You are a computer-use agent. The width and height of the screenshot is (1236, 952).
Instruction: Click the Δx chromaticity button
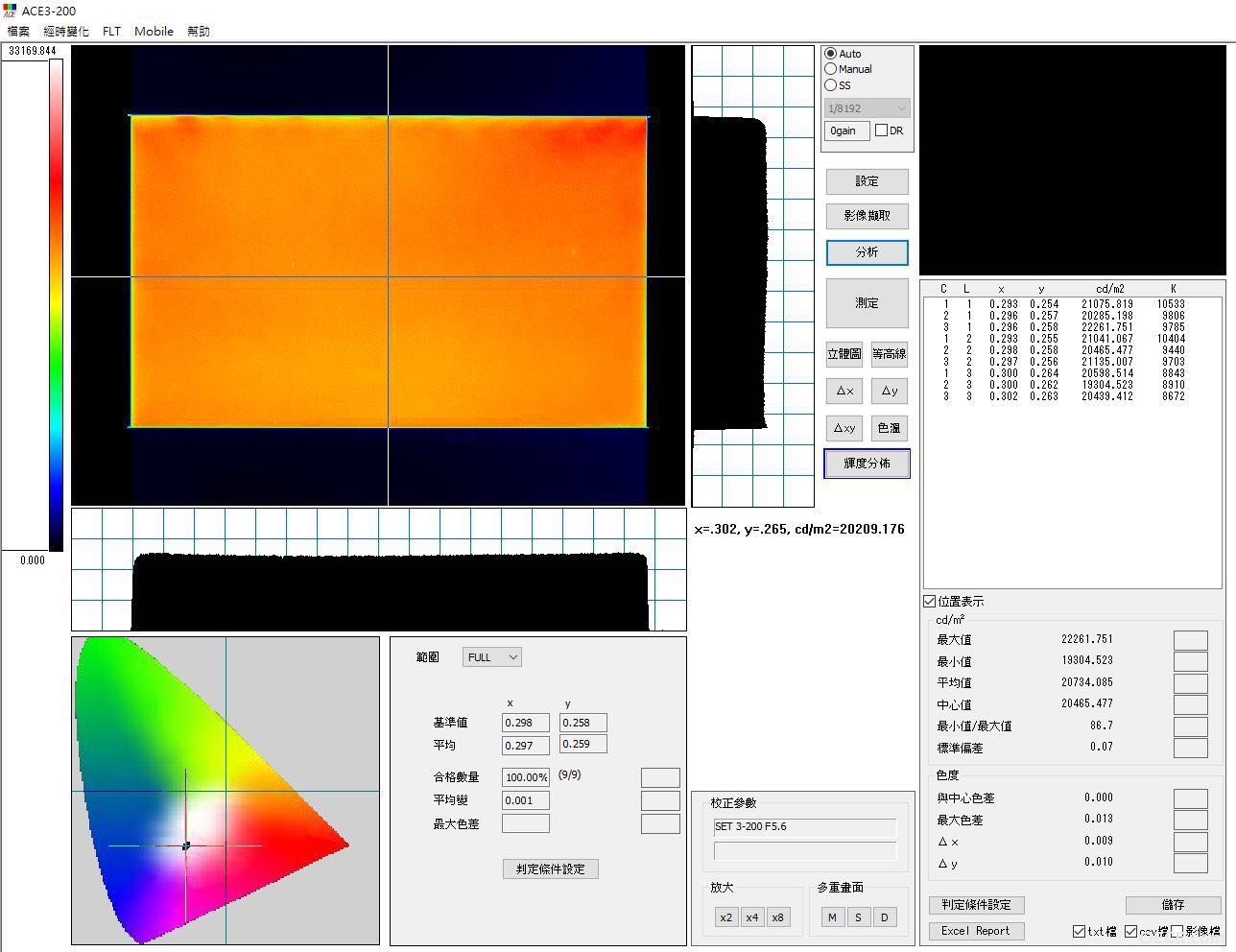pos(844,391)
